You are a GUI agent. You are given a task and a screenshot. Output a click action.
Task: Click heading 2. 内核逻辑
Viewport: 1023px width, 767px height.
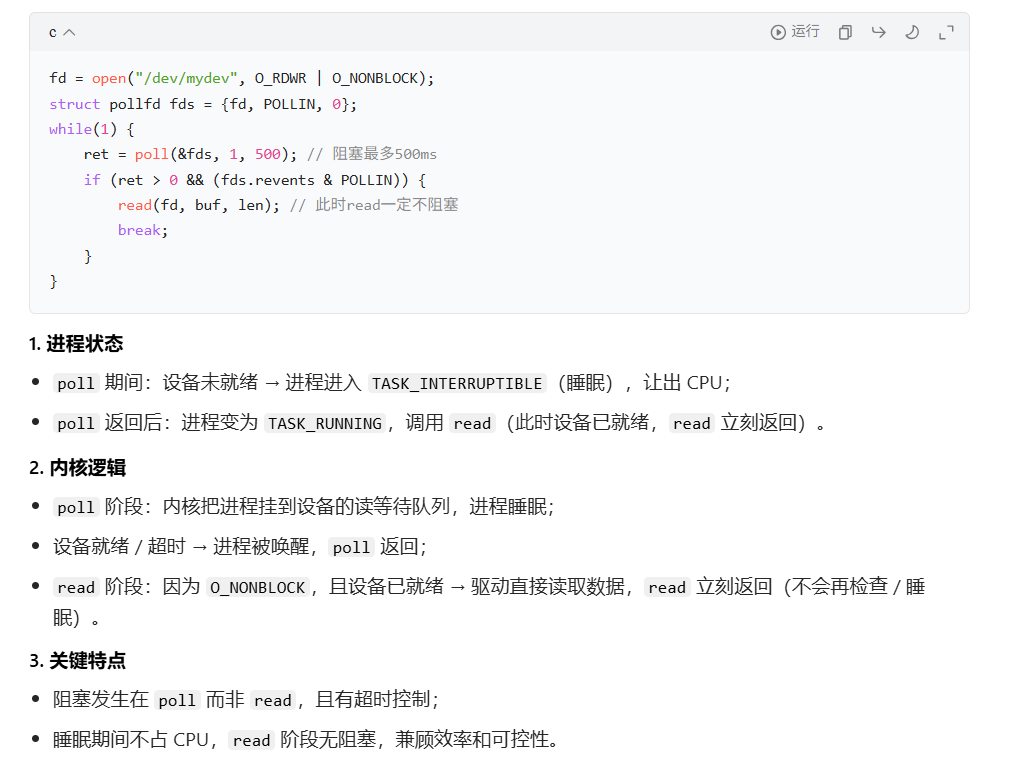pos(78,468)
